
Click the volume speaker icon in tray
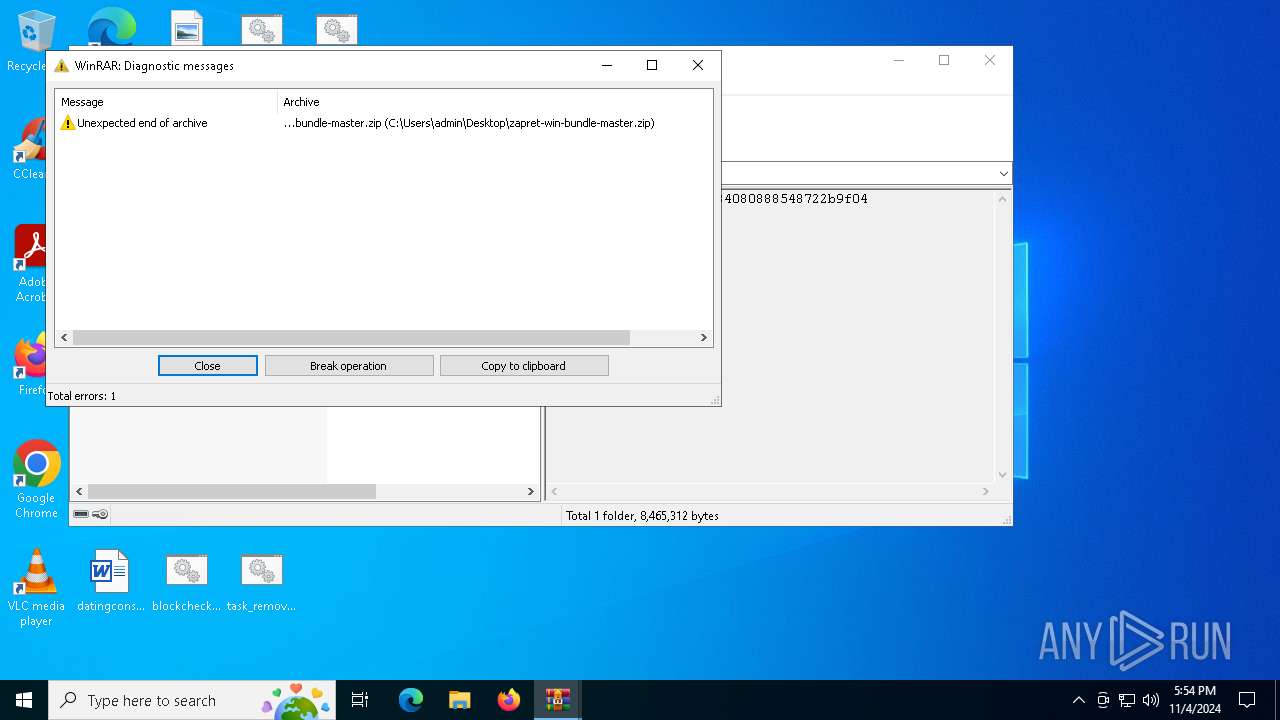pos(1151,700)
